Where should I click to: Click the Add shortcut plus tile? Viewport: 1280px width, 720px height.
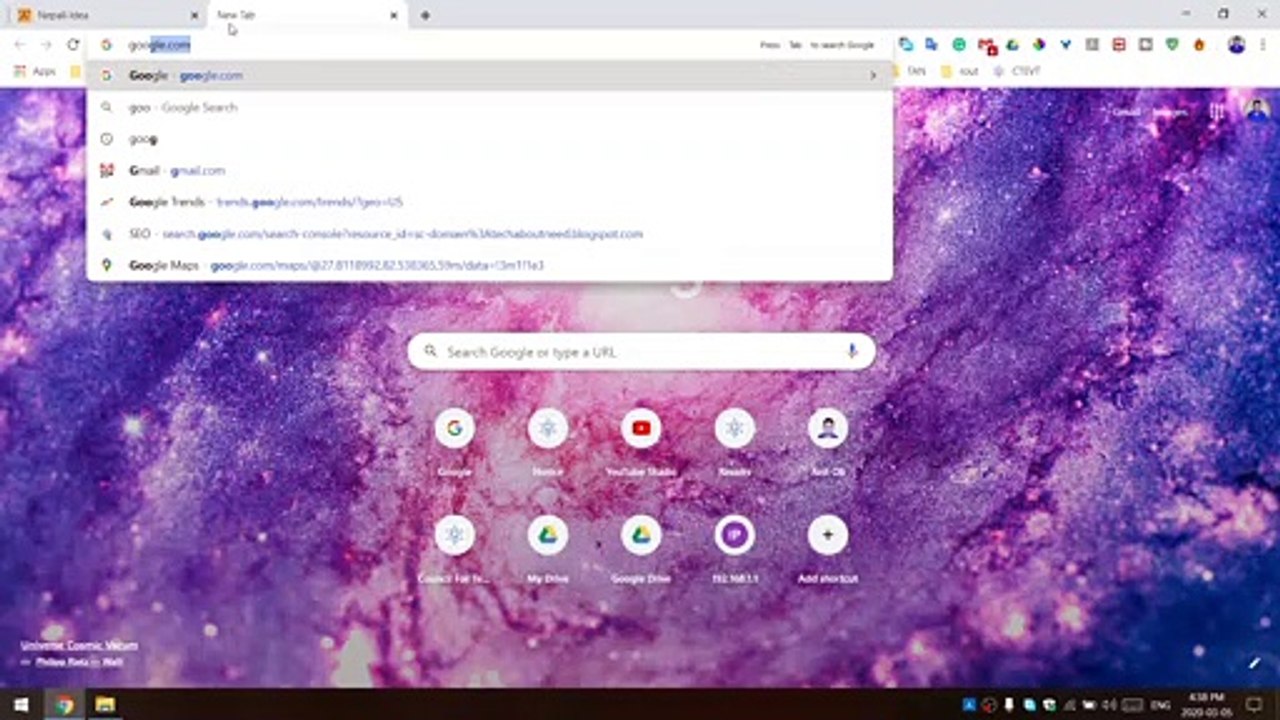click(828, 547)
